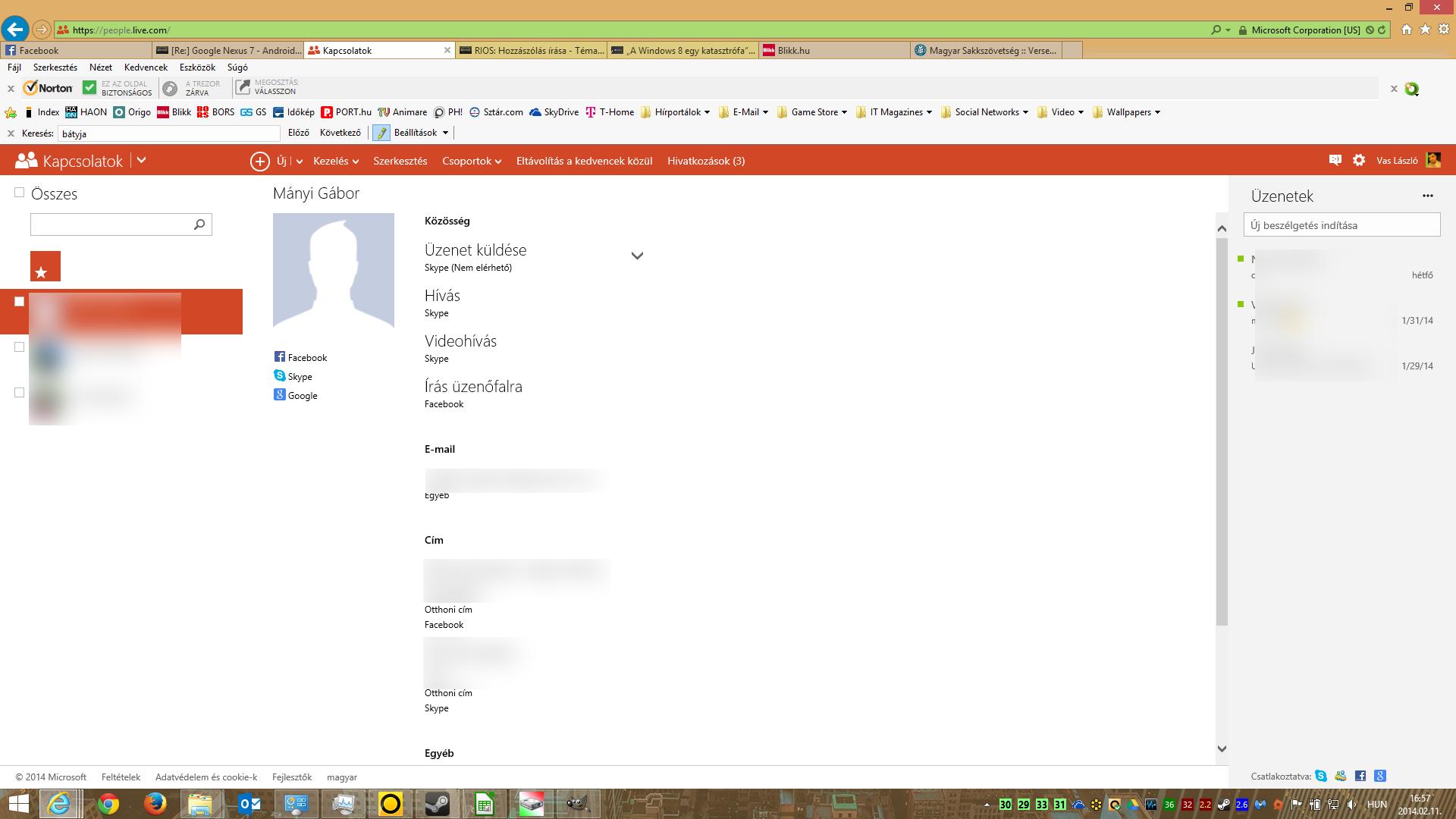Check the Összes select-all checkbox
The width and height of the screenshot is (1456, 819).
point(20,193)
